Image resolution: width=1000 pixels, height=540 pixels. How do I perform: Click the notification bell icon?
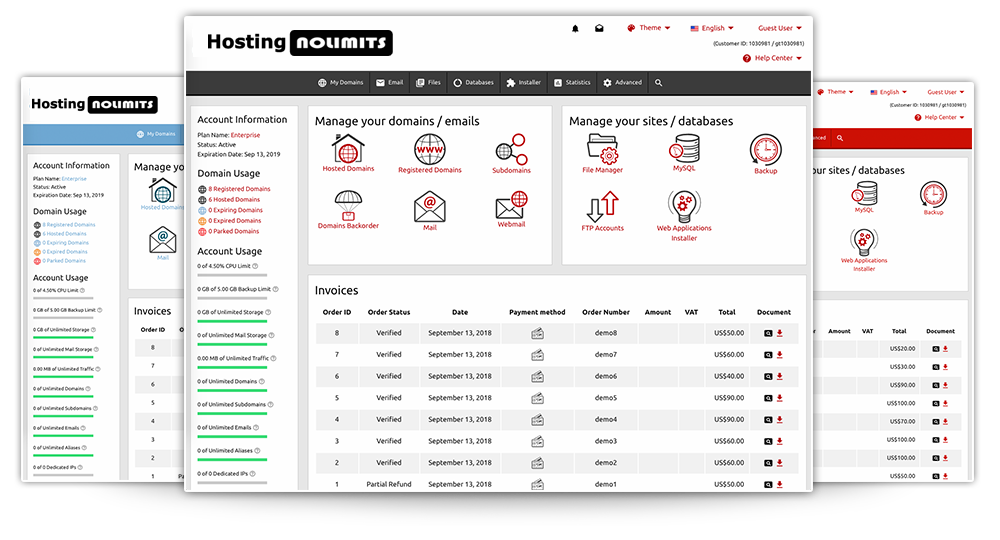pos(575,29)
